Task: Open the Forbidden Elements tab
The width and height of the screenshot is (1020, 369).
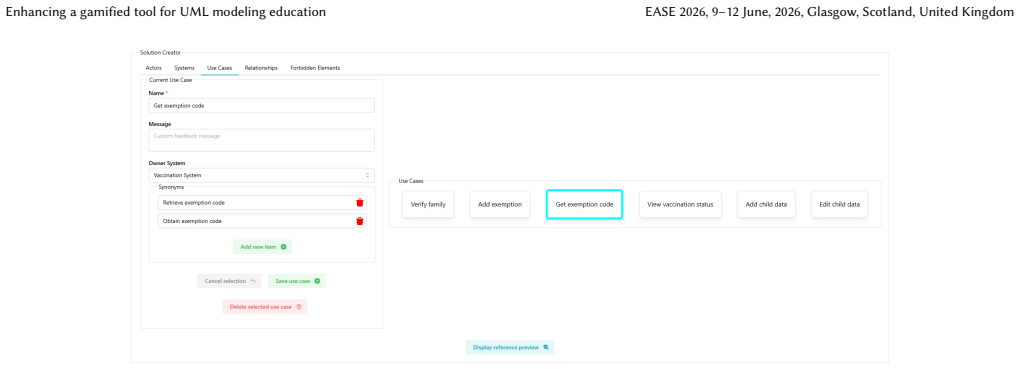Action: [315, 68]
